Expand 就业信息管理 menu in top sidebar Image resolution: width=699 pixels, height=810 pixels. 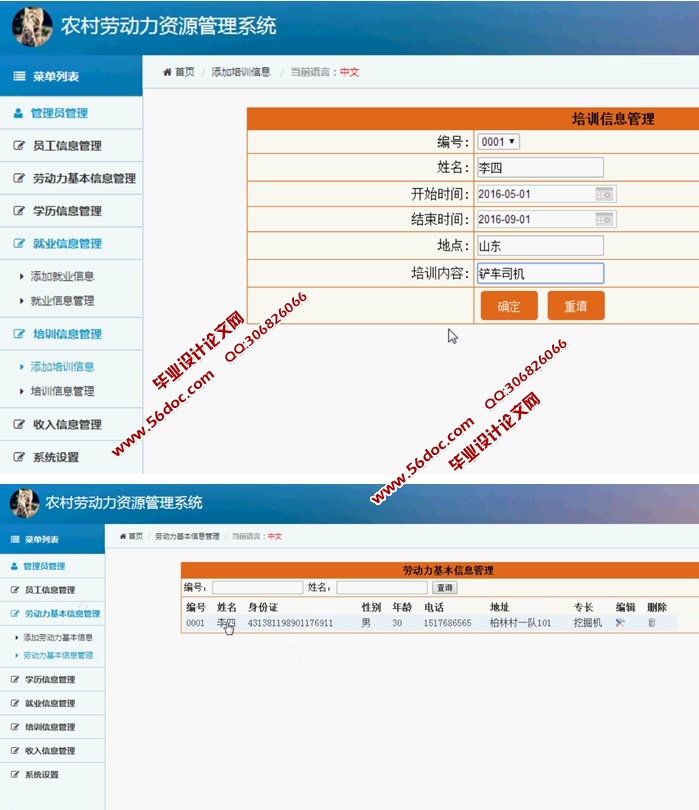66,243
